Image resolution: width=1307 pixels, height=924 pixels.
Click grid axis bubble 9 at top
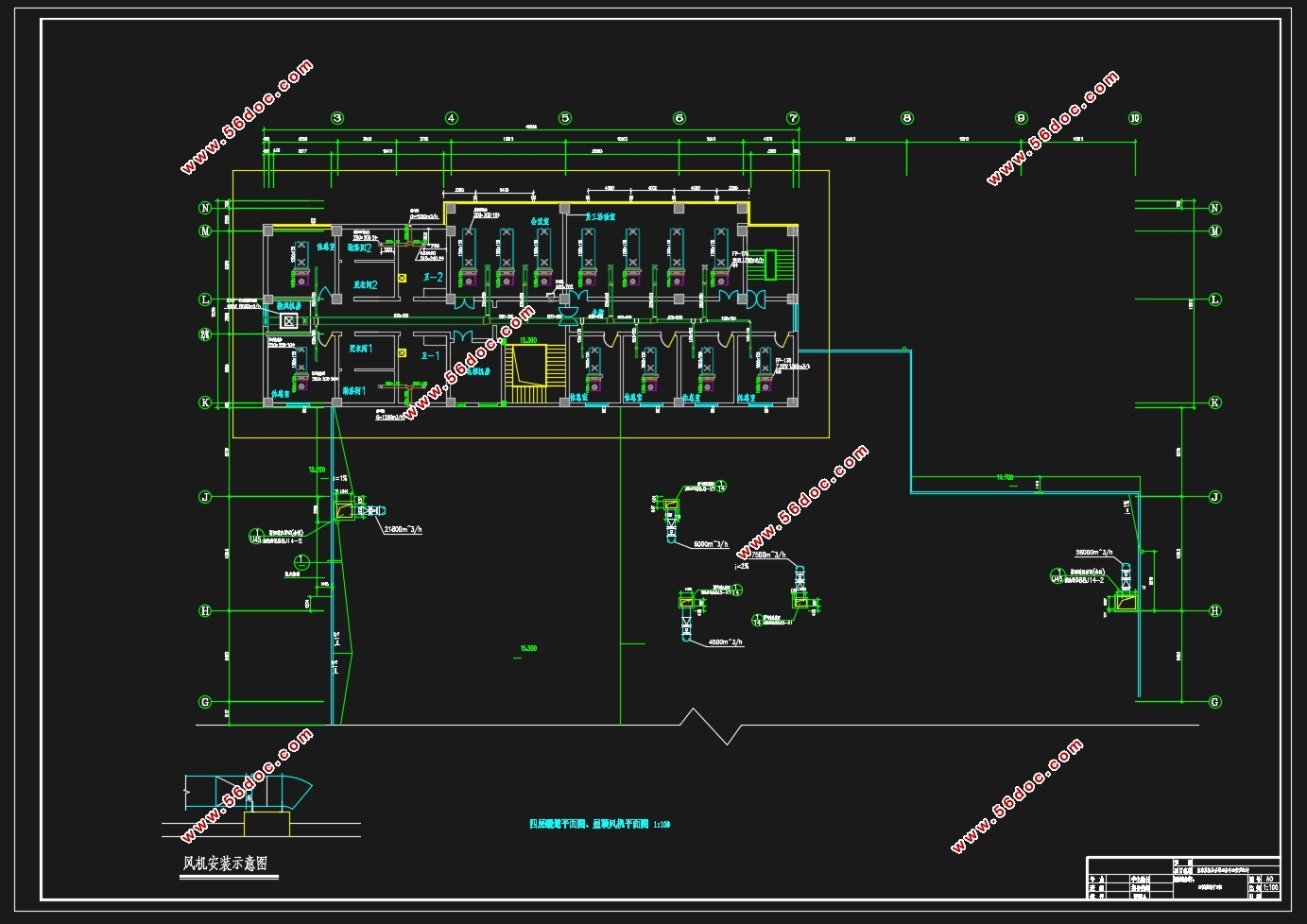(1022, 118)
